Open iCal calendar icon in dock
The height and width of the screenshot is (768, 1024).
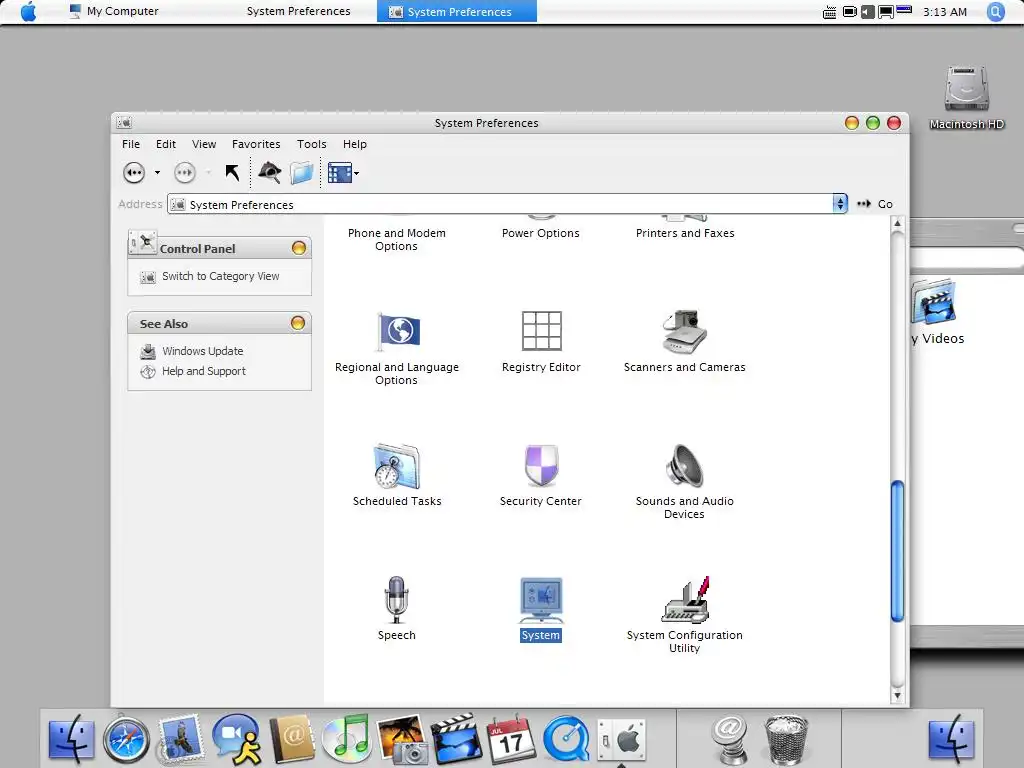coord(511,739)
